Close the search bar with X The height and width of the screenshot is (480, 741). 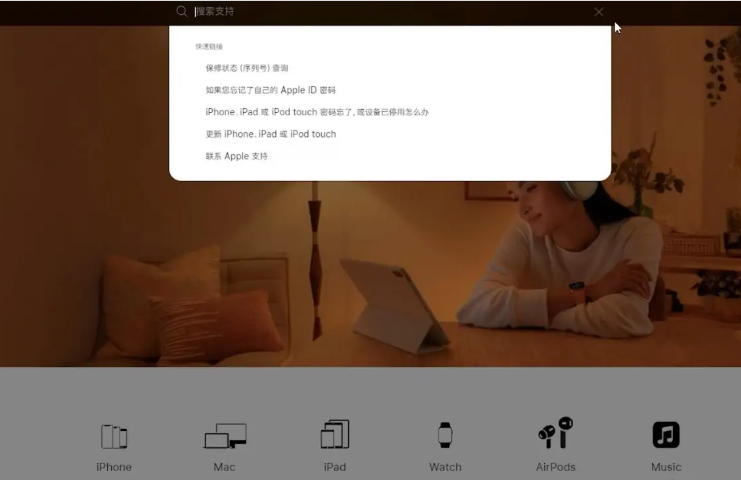(599, 12)
